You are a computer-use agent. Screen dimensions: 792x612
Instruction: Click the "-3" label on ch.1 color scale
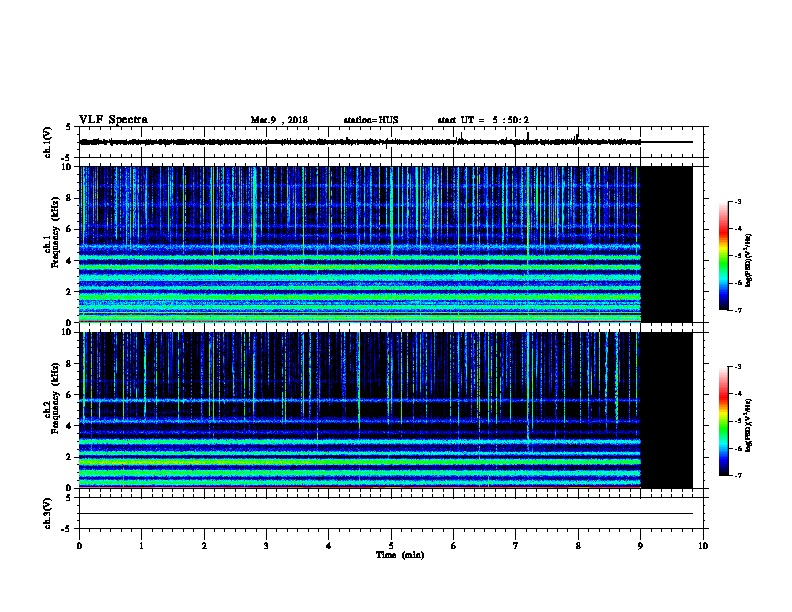click(737, 201)
